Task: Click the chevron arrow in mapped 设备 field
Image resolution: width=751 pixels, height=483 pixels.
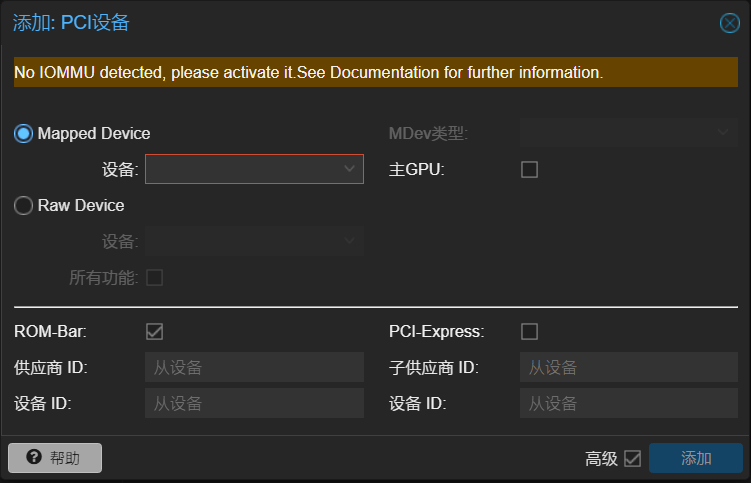Action: [350, 169]
